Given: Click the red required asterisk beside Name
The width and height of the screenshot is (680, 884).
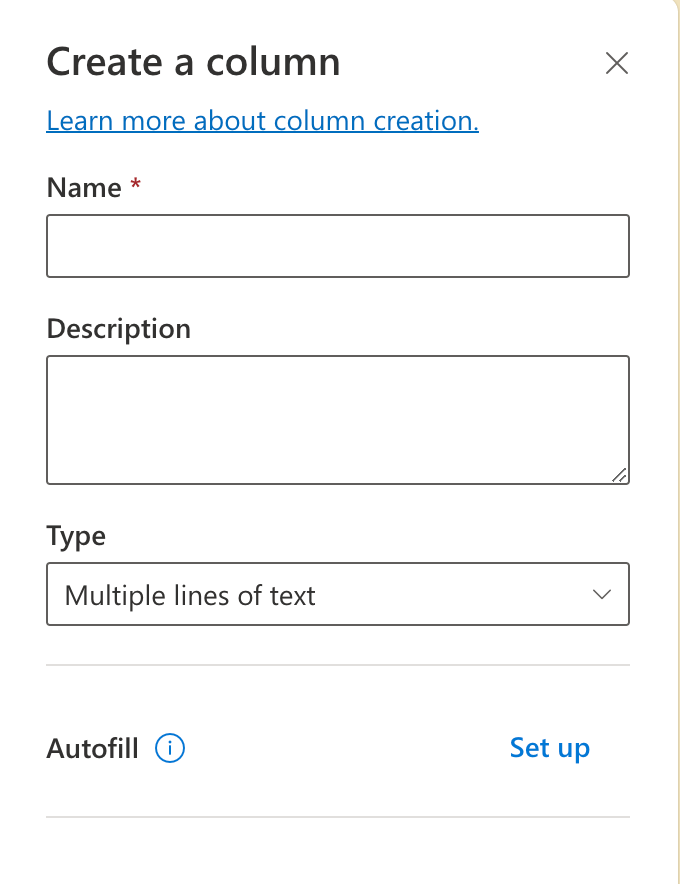Looking at the screenshot, I should (136, 185).
